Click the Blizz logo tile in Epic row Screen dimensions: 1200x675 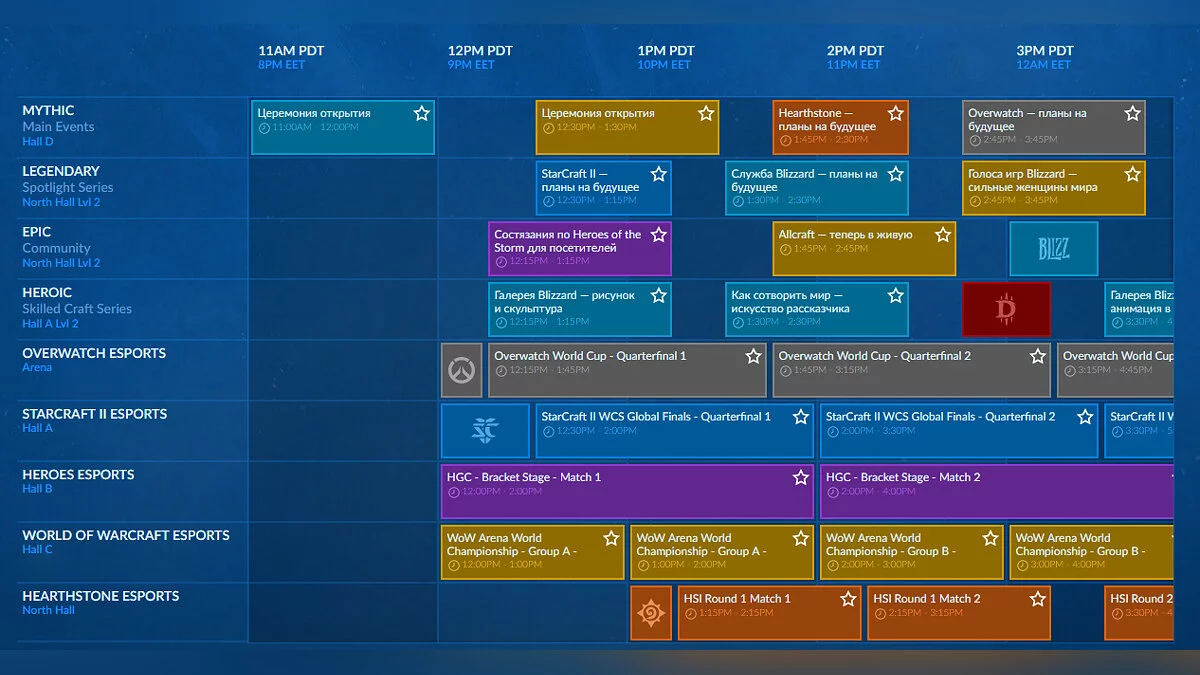1054,249
